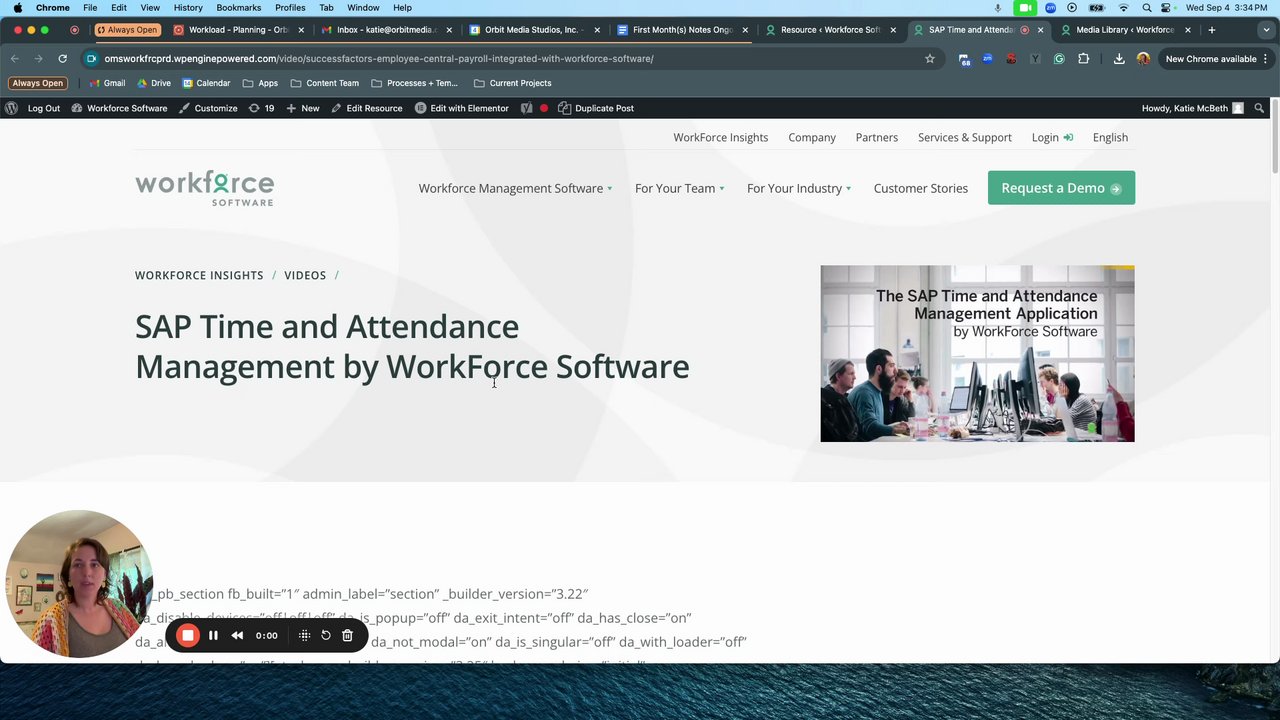Click the webcam bubble of the presenter
1280x720 pixels.
[79, 584]
